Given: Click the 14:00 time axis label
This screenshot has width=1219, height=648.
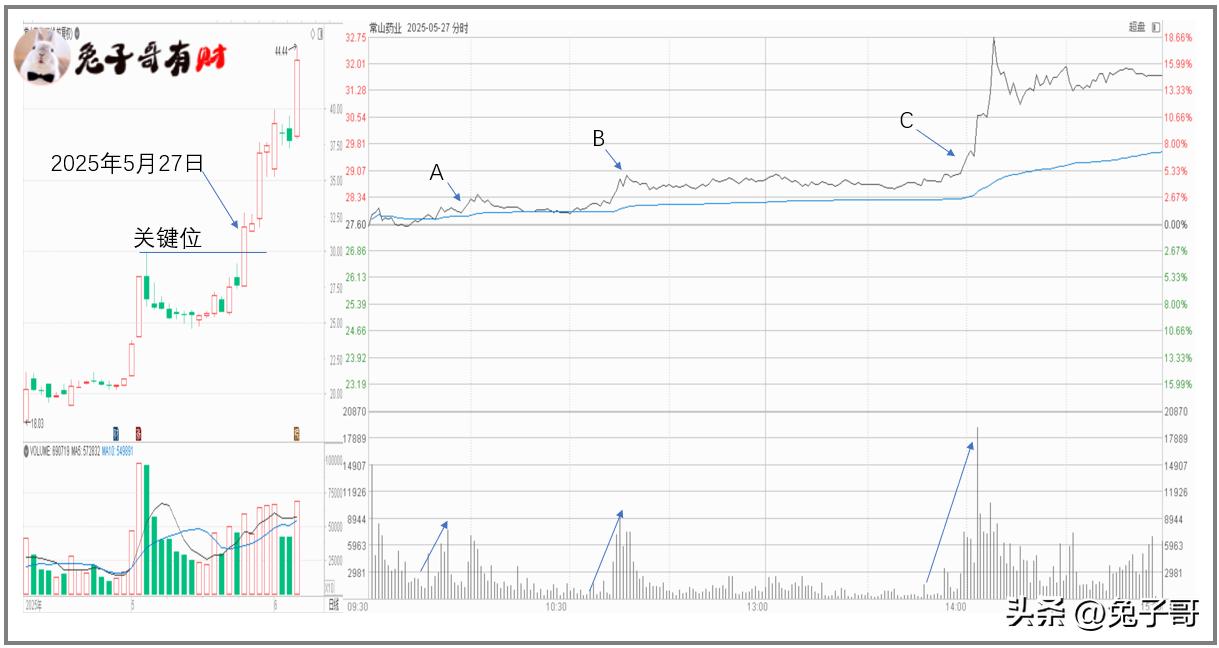Looking at the screenshot, I should tap(954, 607).
